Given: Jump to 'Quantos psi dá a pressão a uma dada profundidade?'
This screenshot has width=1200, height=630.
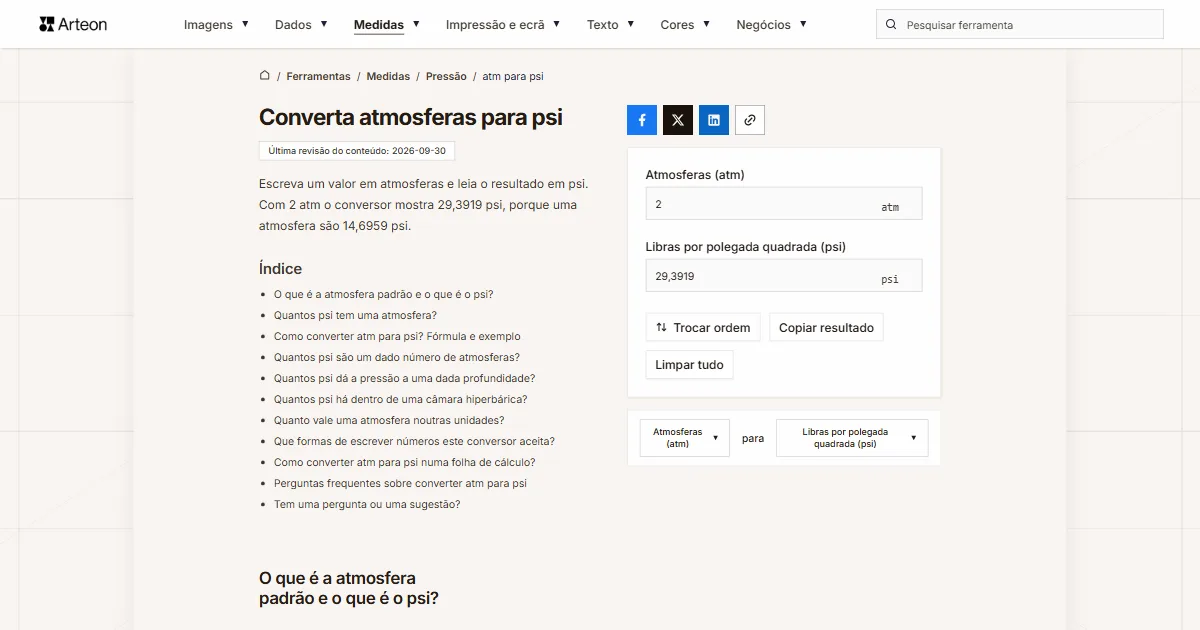Looking at the screenshot, I should pyautogui.click(x=405, y=379).
